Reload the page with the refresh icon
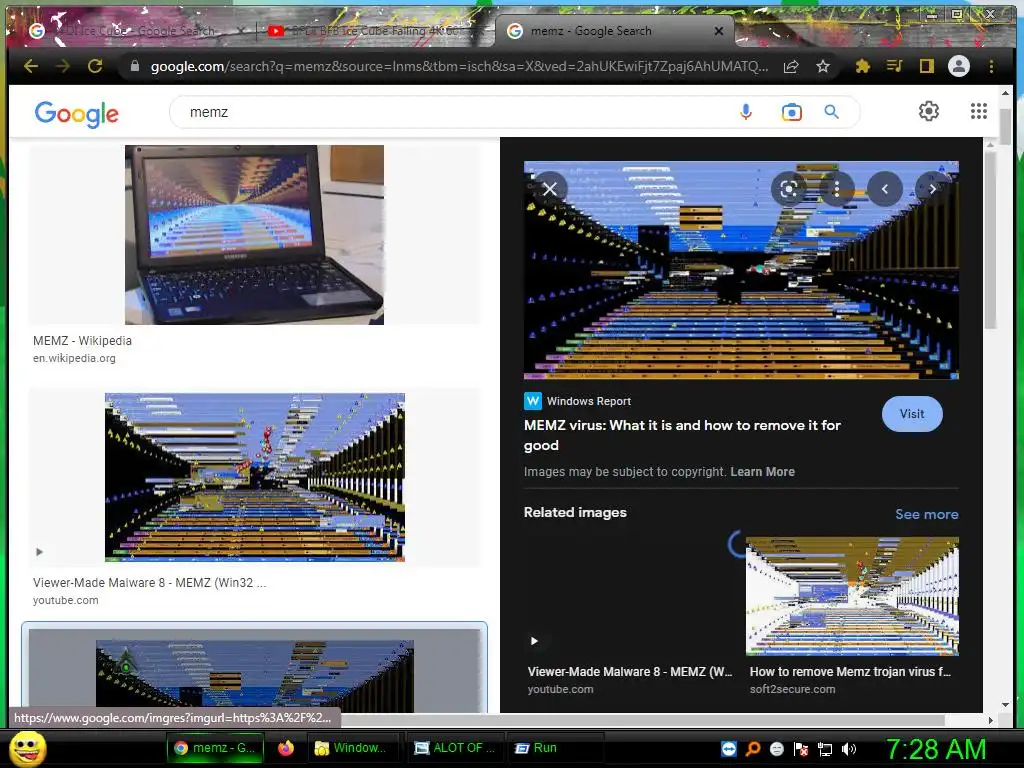This screenshot has width=1024, height=768. tap(95, 66)
